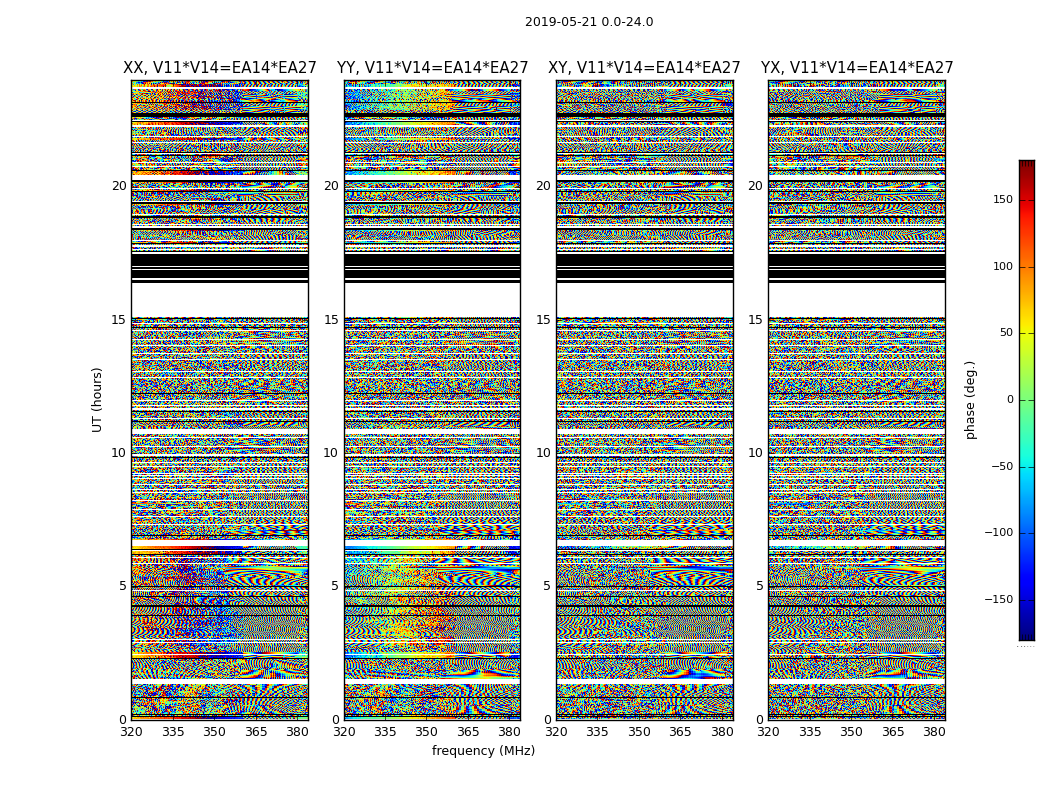Image resolution: width=1050 pixels, height=800 pixels.
Task: Click the phase colorbar gradient strip
Action: tap(1027, 400)
